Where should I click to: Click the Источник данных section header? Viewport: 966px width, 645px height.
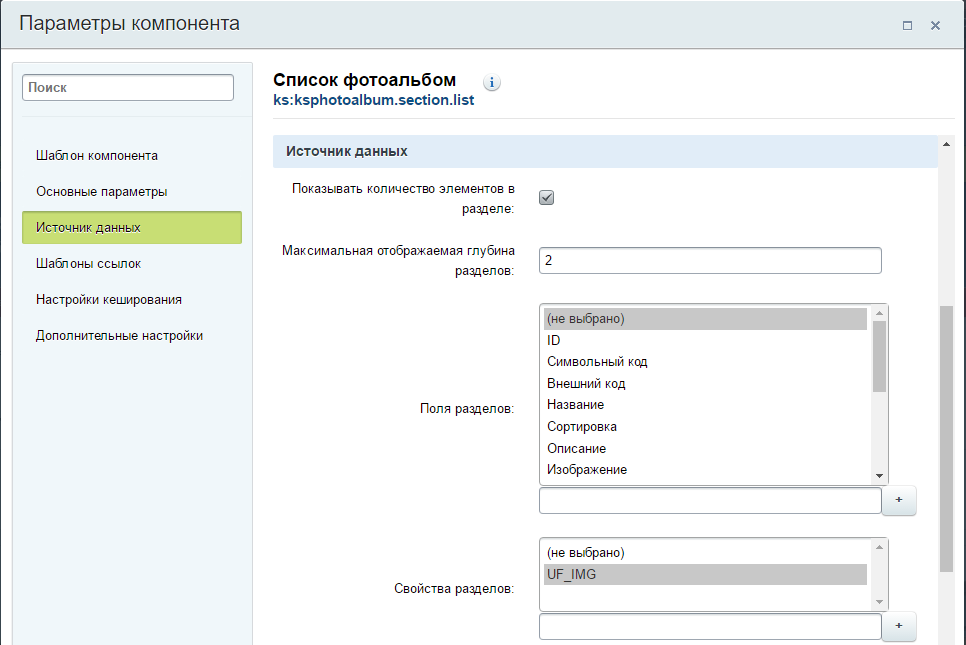[x=605, y=152]
